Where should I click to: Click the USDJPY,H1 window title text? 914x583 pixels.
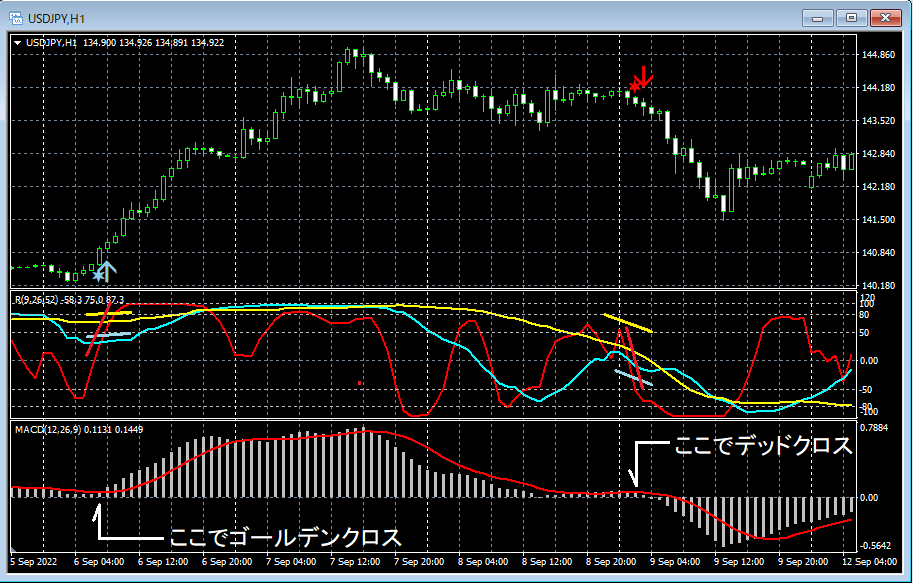(57, 19)
